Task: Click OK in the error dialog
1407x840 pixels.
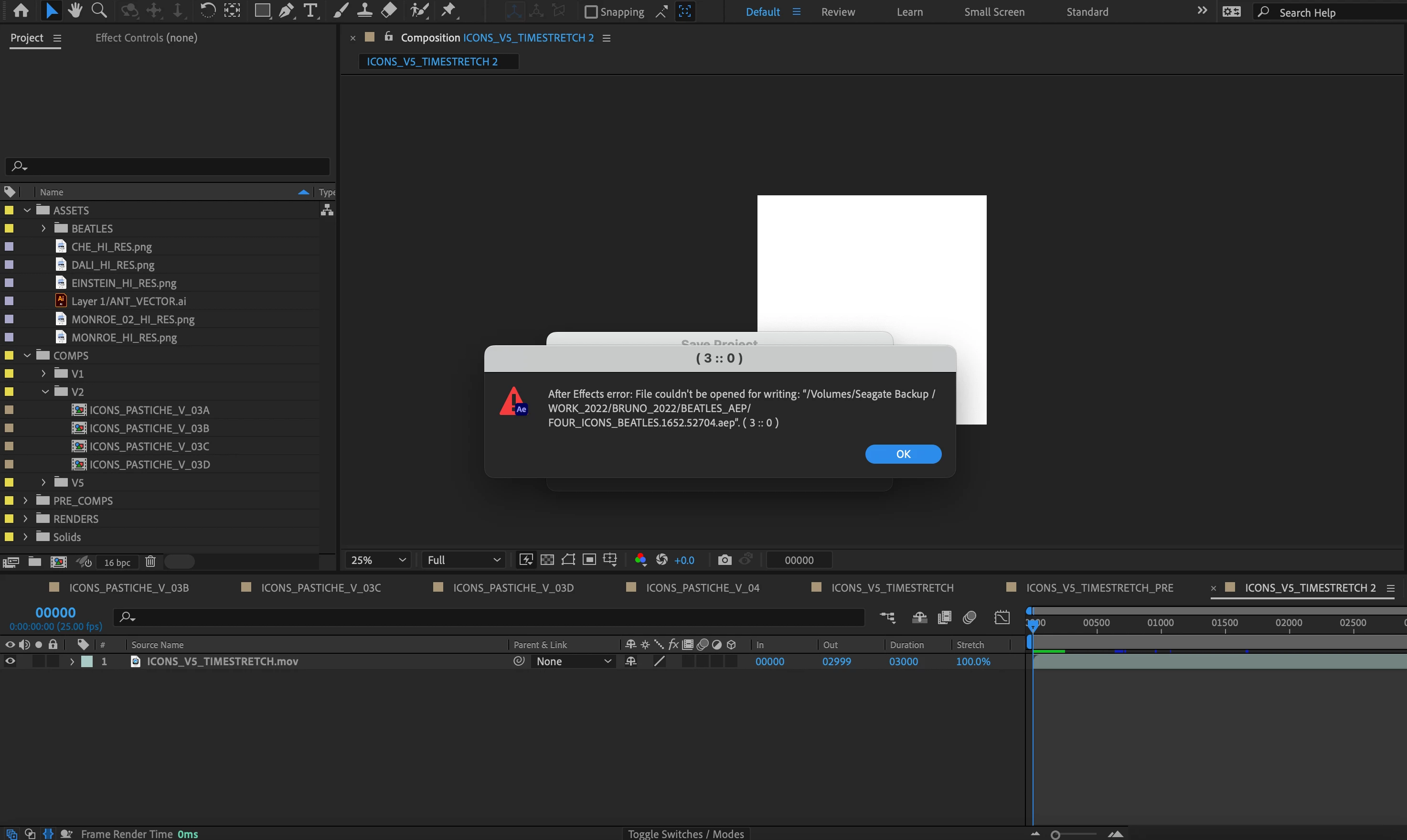Action: point(903,454)
